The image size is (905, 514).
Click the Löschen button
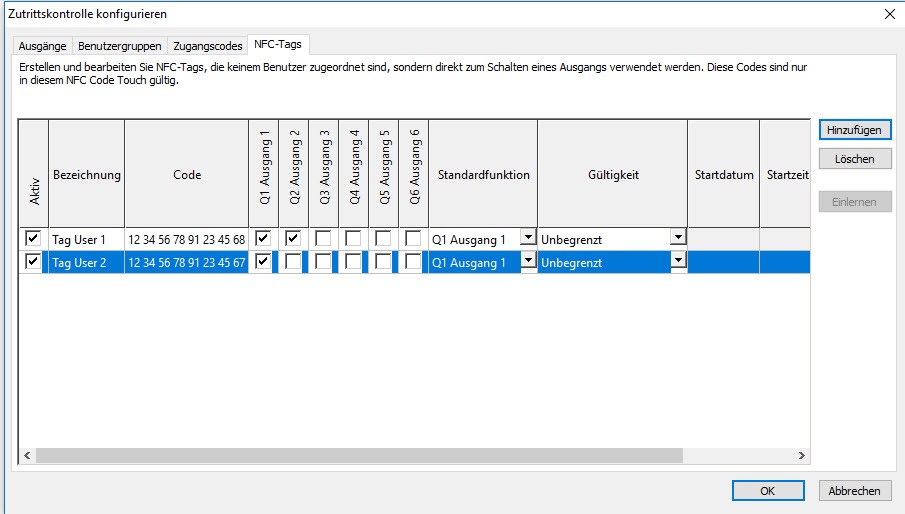coord(854,159)
